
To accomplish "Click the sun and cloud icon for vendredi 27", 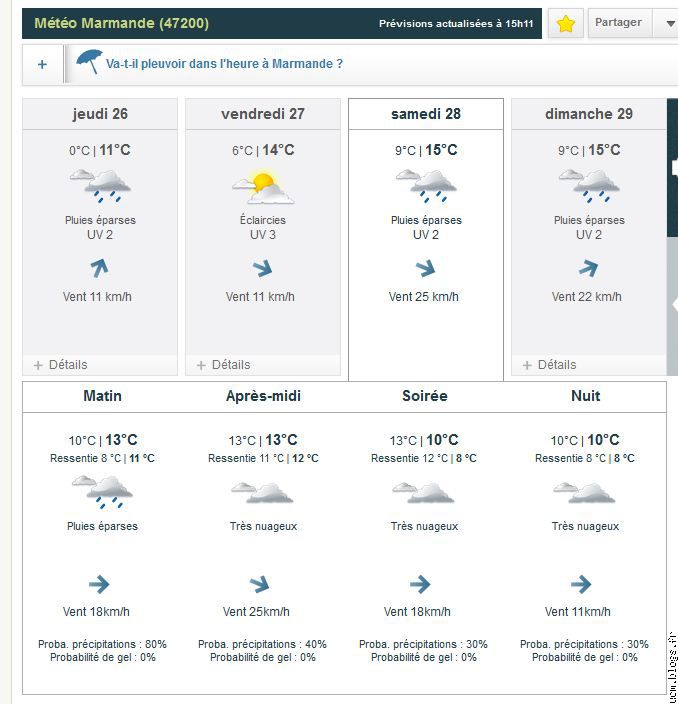I will pyautogui.click(x=262, y=188).
